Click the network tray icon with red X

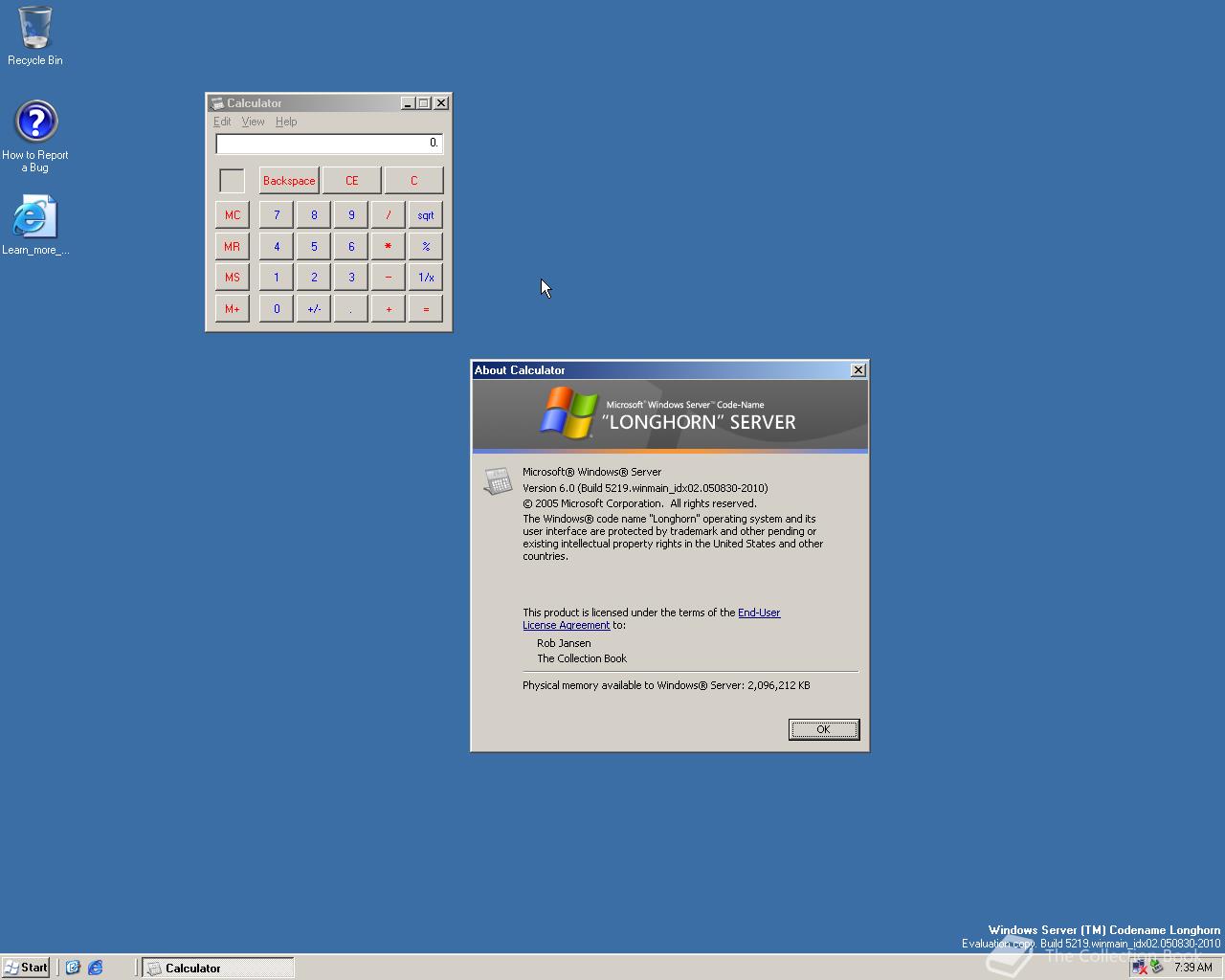click(x=1139, y=968)
